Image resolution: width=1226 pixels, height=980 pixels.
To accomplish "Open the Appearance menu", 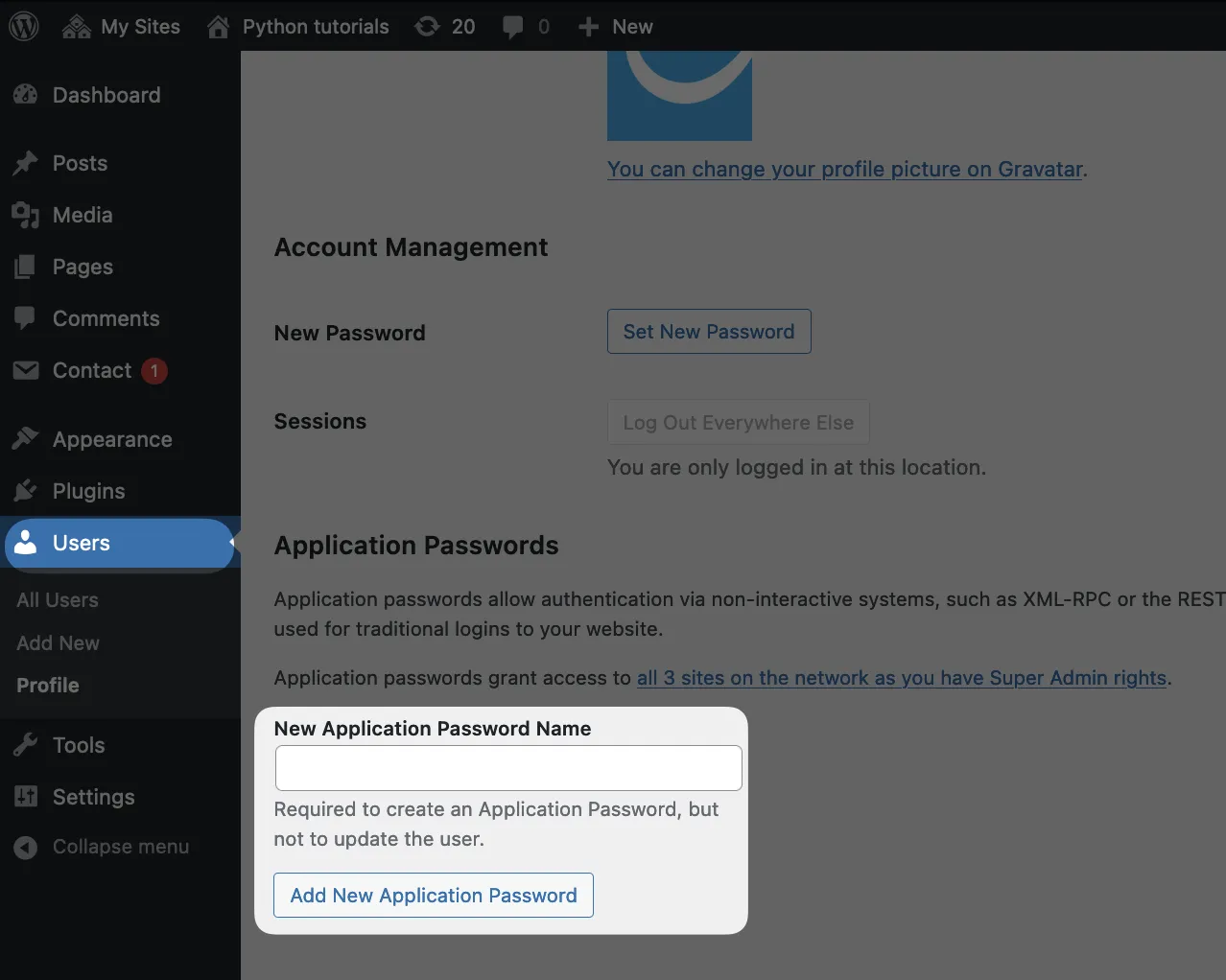I will point(112,439).
